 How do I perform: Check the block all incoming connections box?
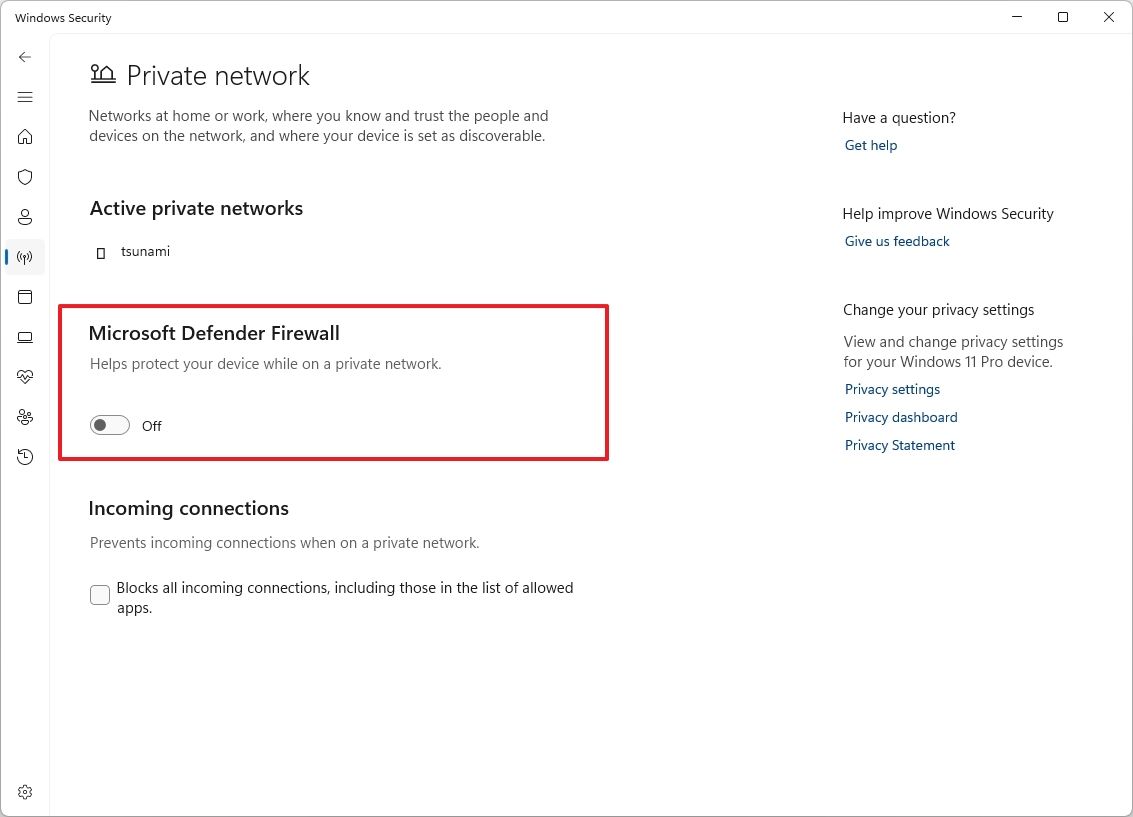pyautogui.click(x=99, y=594)
